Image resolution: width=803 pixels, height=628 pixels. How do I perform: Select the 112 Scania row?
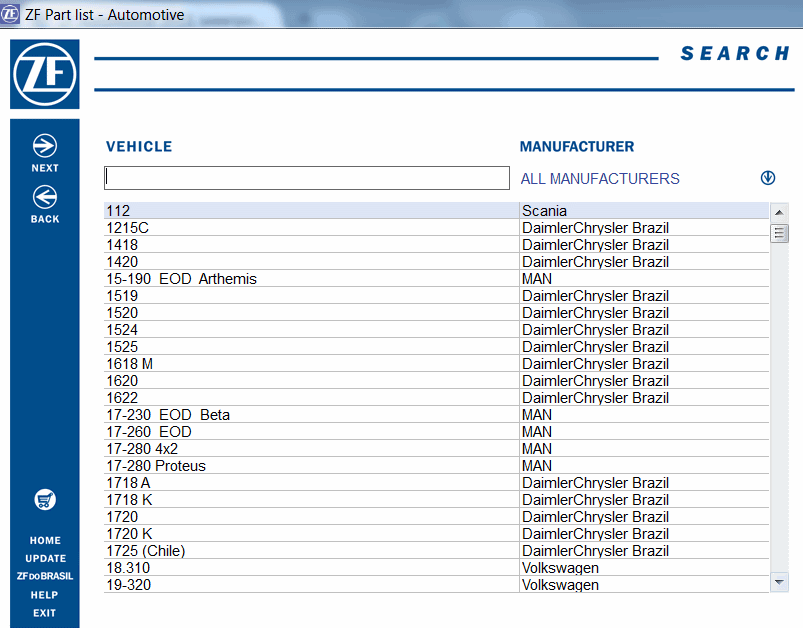tap(300, 211)
